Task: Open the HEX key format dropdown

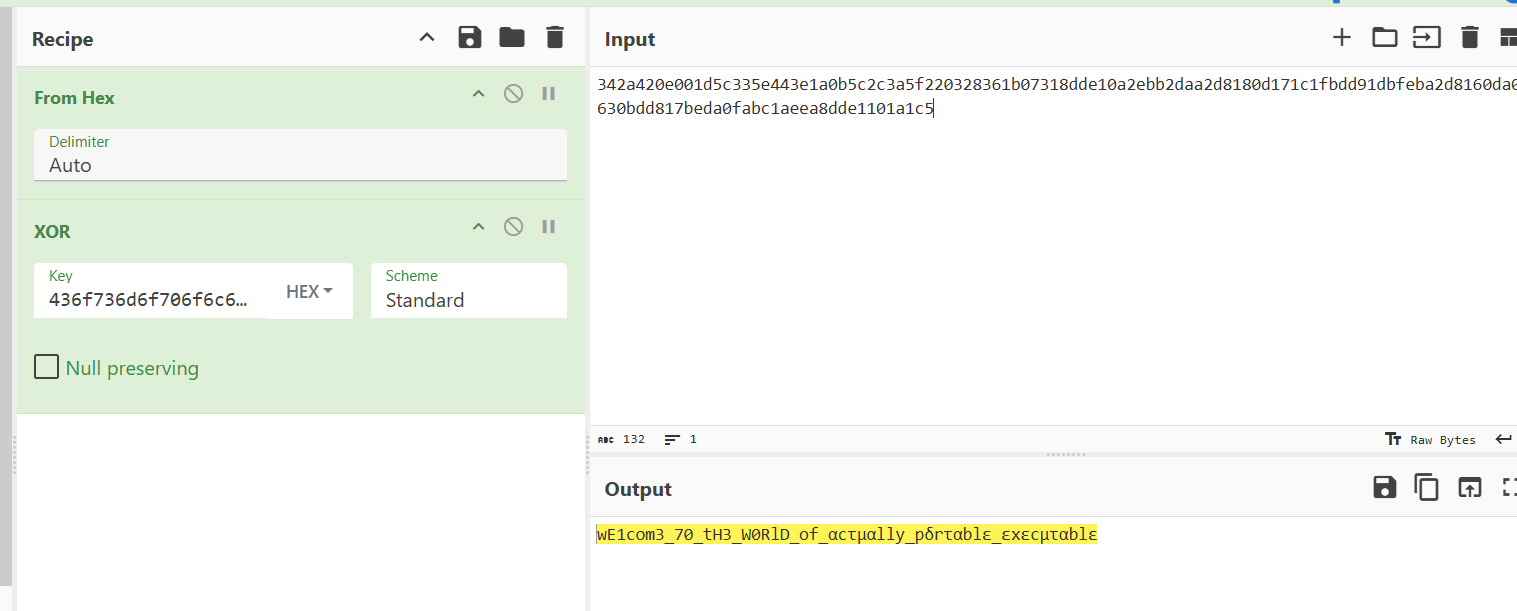Action: 309,292
